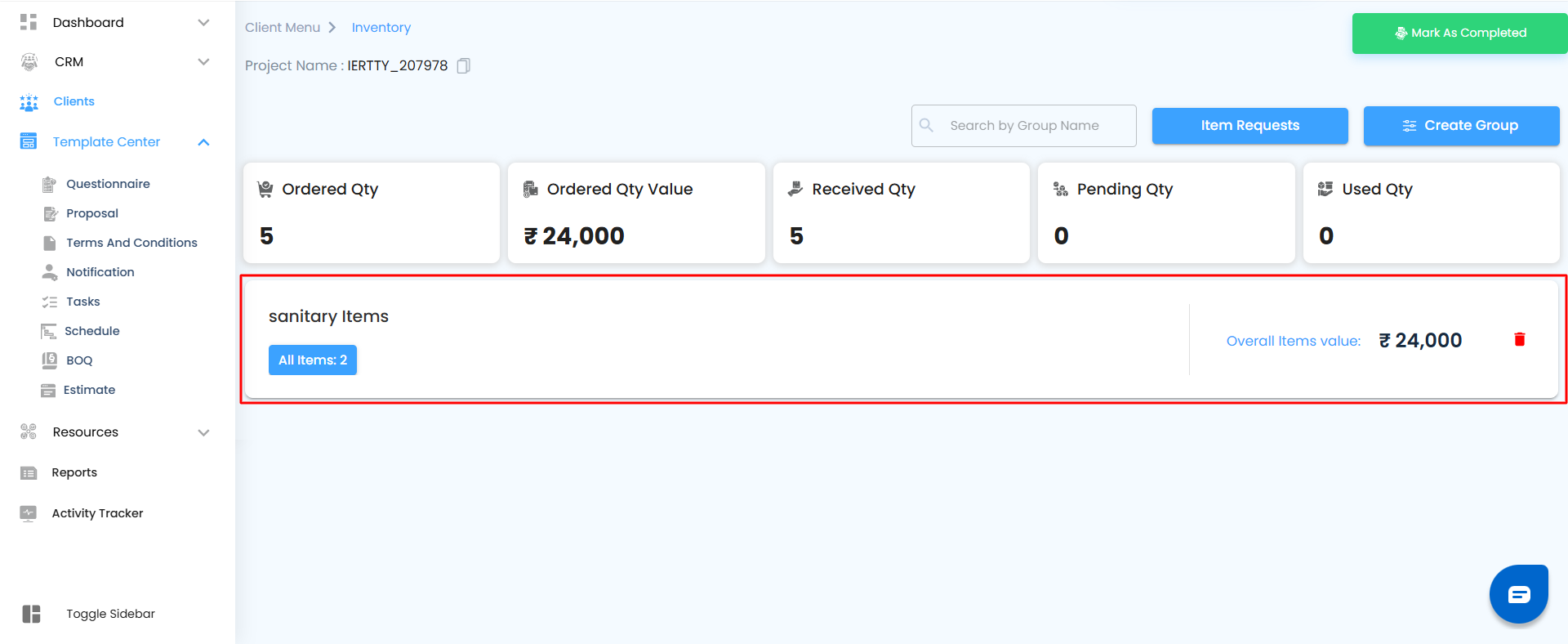
Task: Open the chat support widget
Action: (1518, 594)
